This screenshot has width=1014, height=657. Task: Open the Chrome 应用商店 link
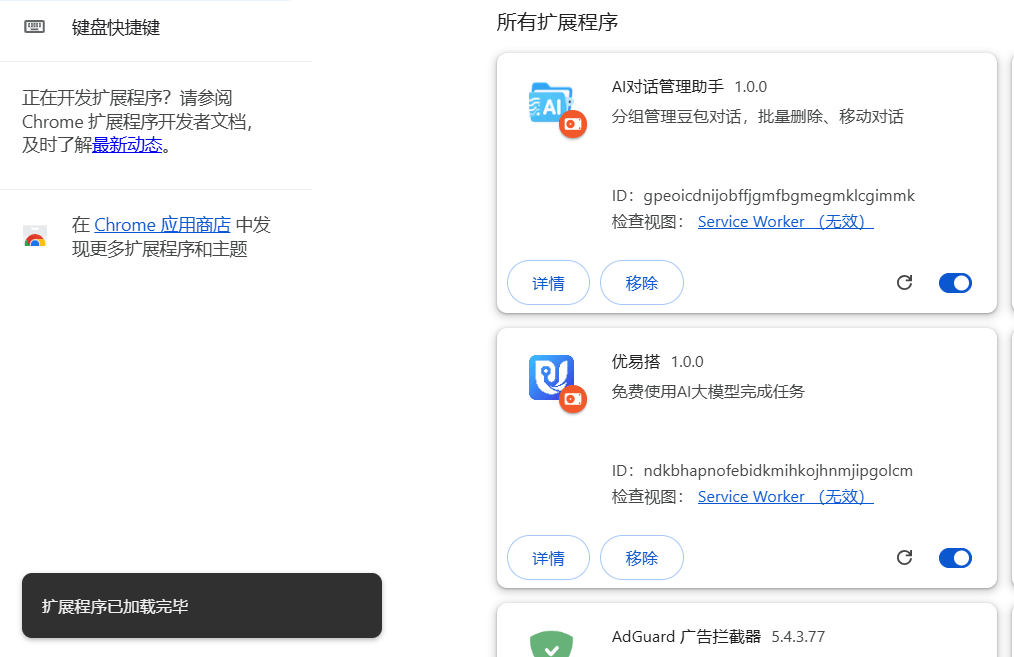tap(162, 225)
